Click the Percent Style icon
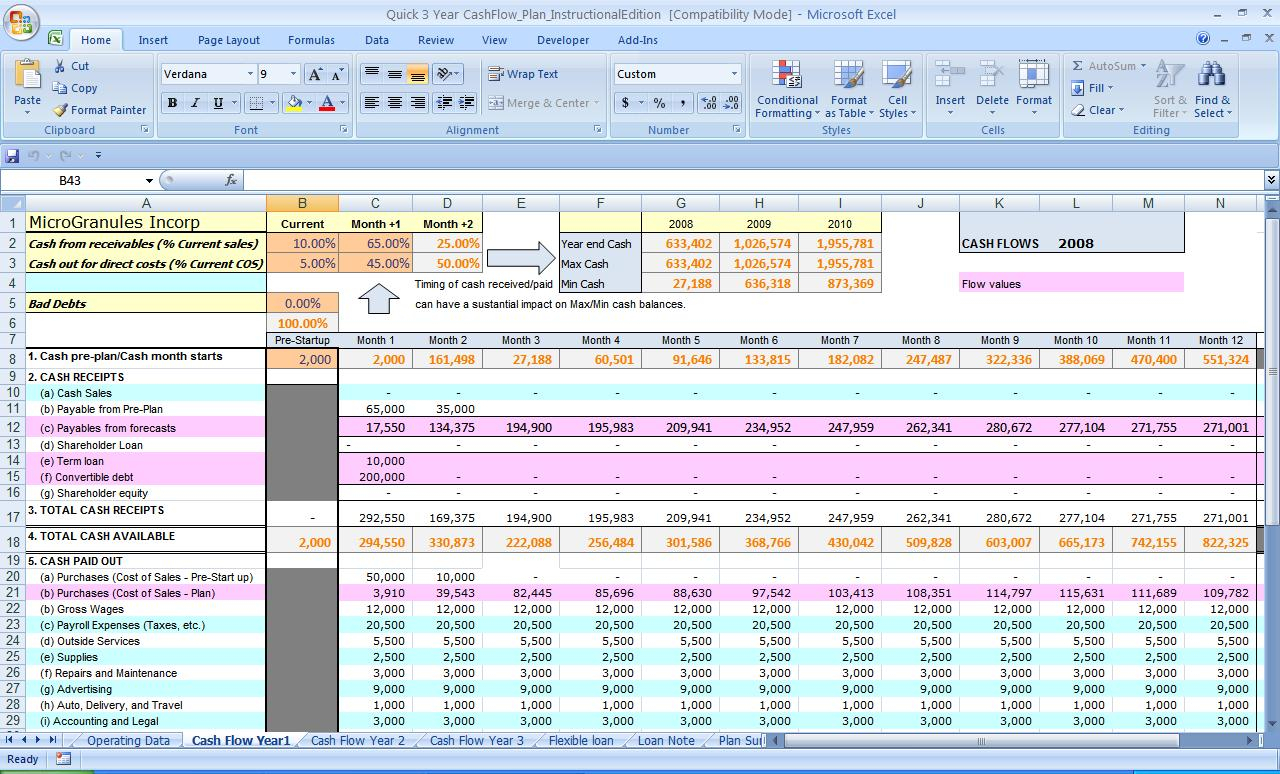 659,103
